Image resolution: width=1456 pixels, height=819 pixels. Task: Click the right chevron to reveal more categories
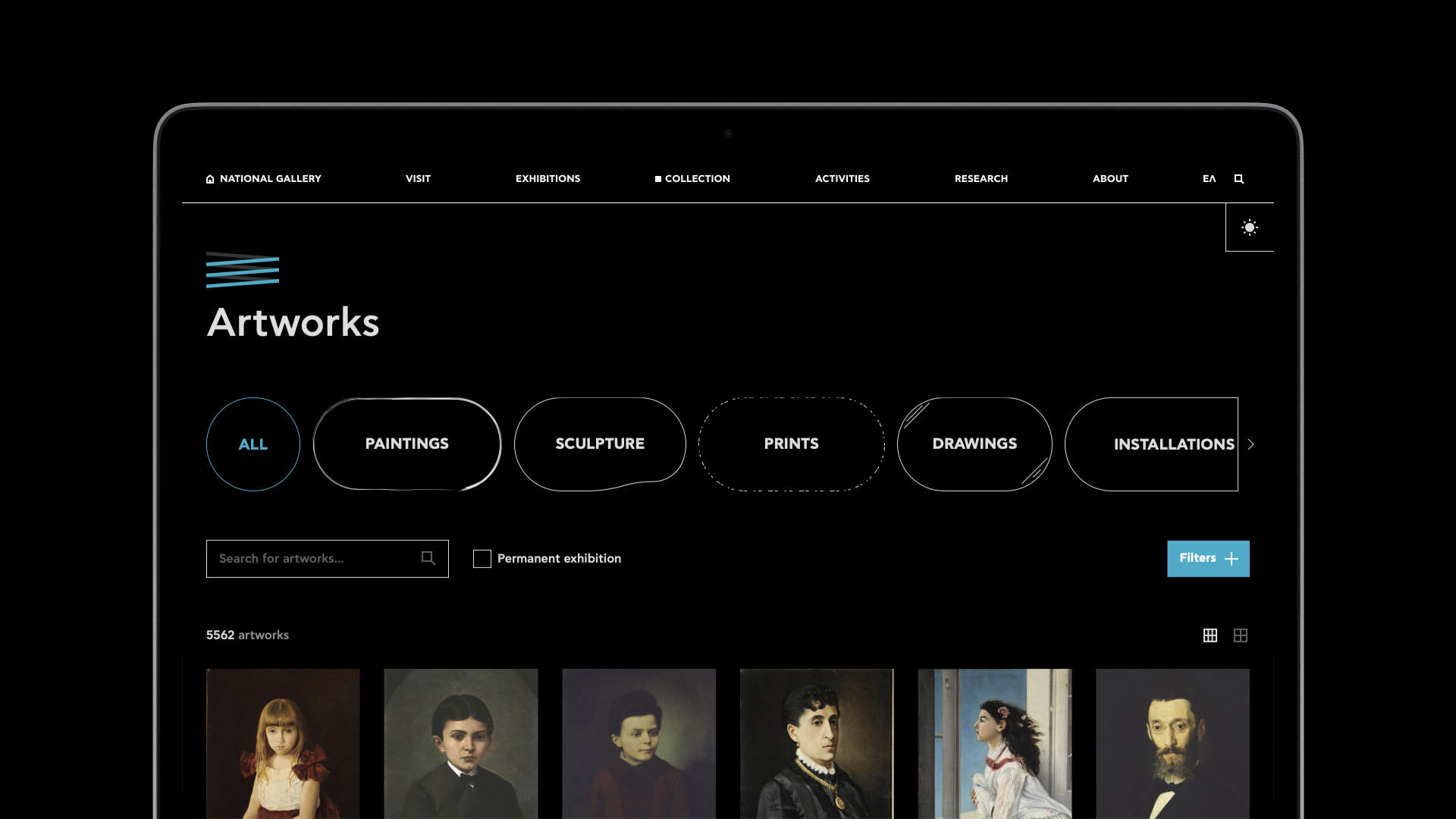click(x=1250, y=444)
